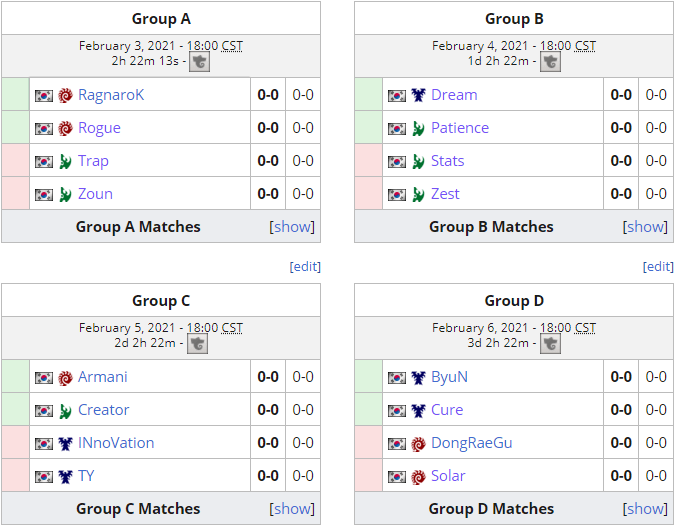Click the Protoss race icon next to Trap
The image size is (675, 526).
click(65, 161)
